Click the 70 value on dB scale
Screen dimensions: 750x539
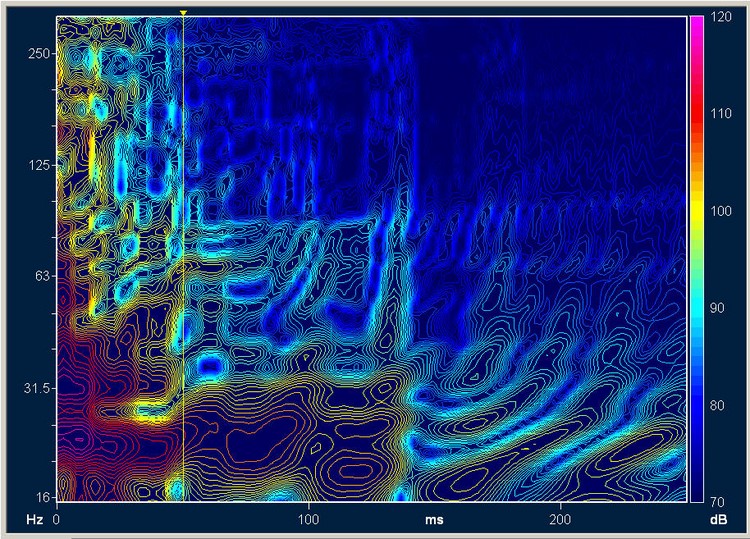click(717, 502)
